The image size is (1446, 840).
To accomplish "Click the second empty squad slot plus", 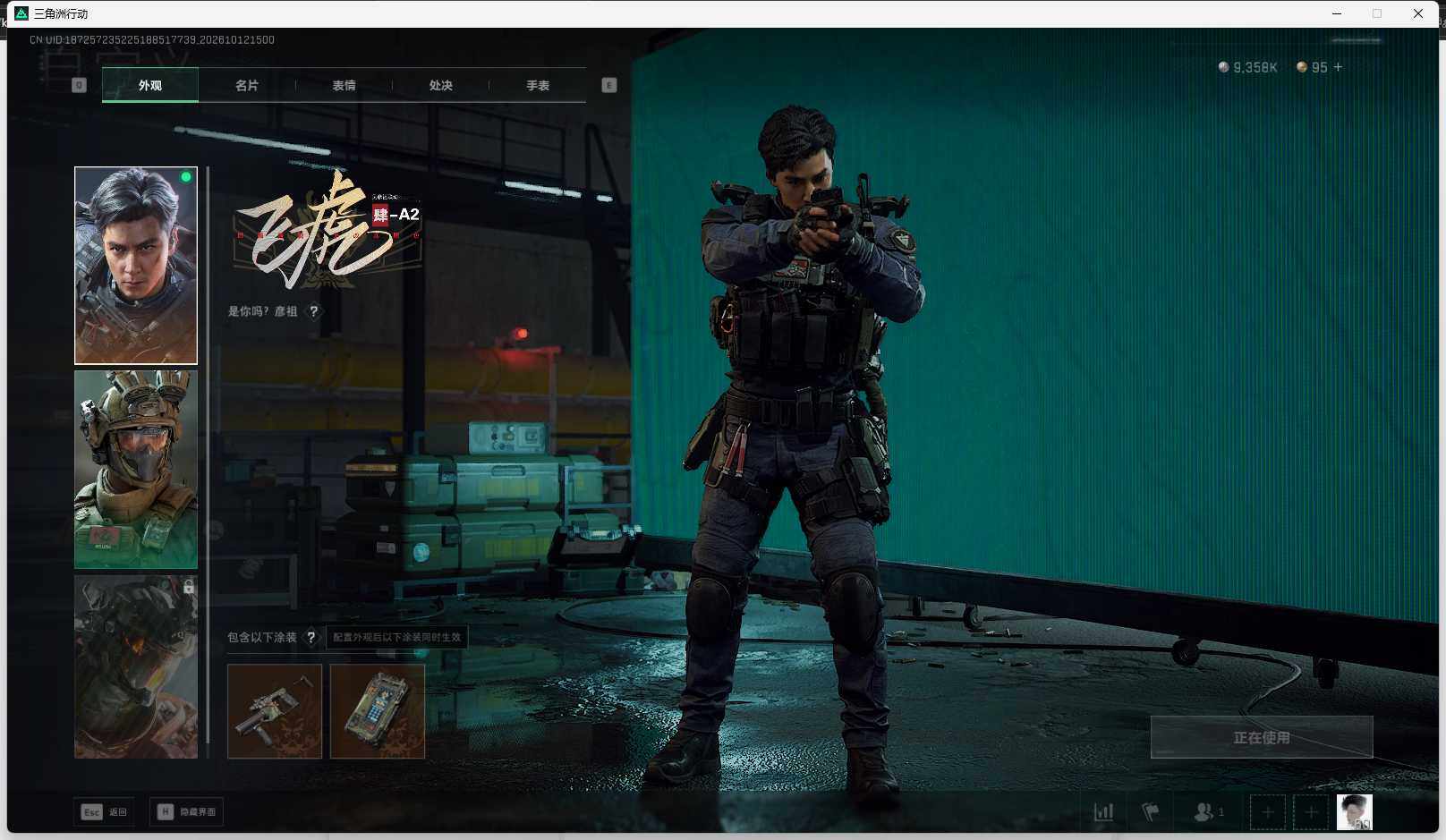I will click(x=1311, y=812).
